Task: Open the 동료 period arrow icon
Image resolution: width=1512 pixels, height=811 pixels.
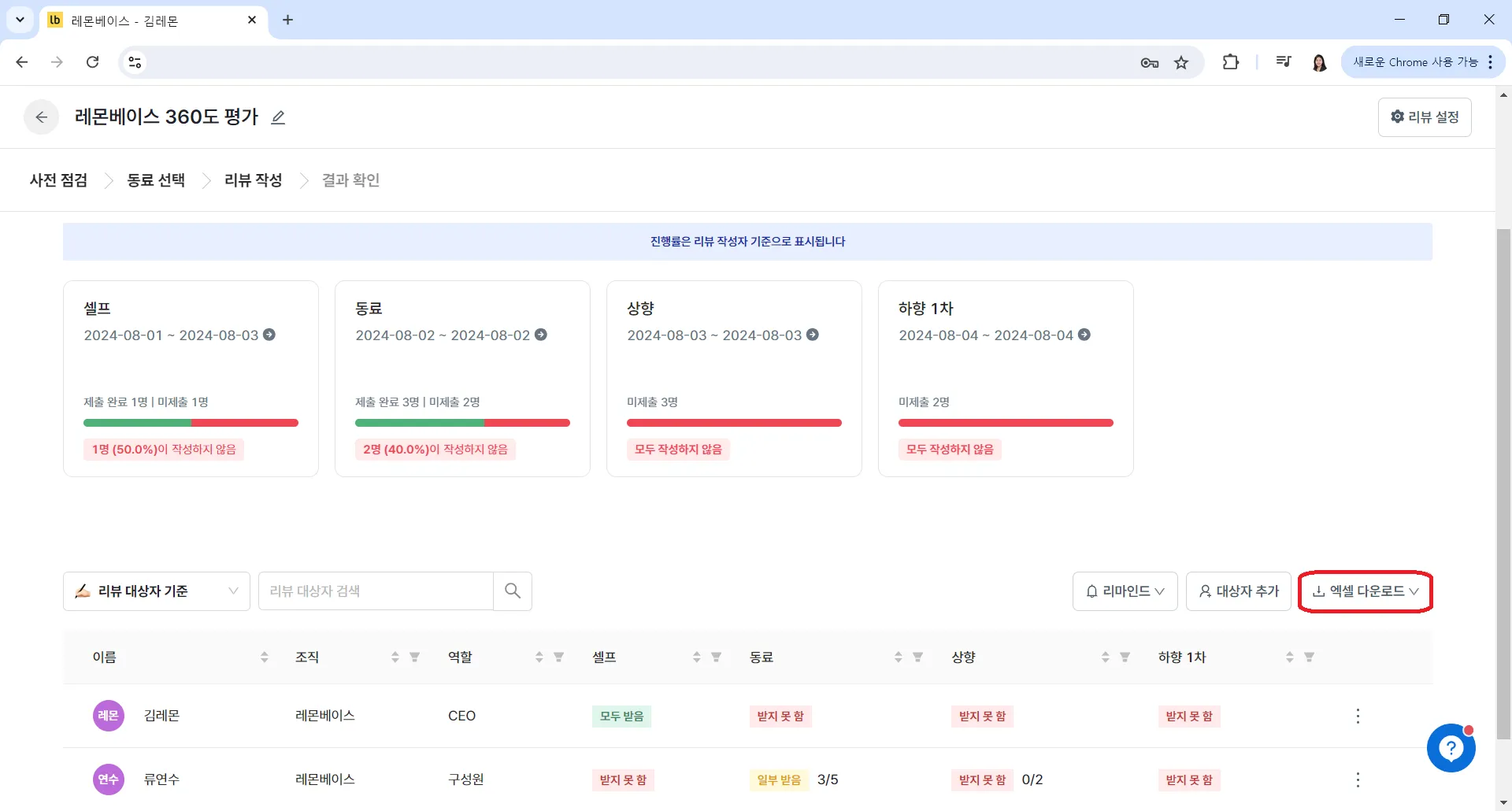Action: (541, 335)
